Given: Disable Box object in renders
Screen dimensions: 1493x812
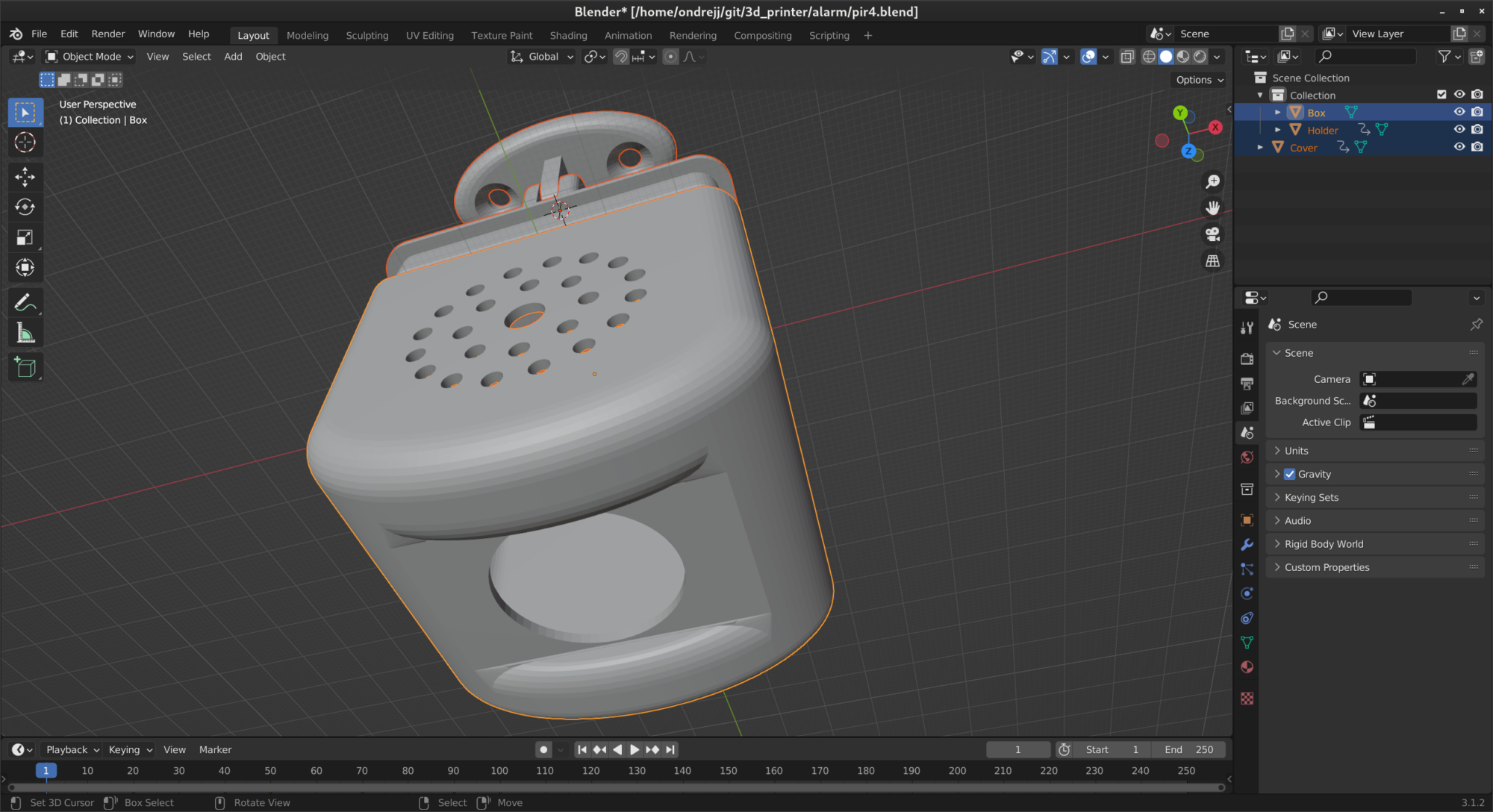Looking at the screenshot, I should click(x=1477, y=112).
